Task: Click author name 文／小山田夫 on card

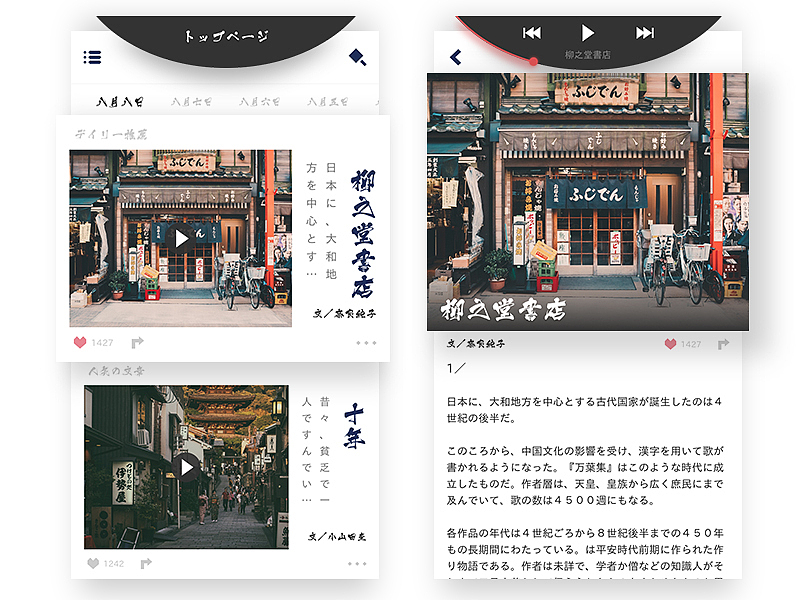Action: click(337, 537)
